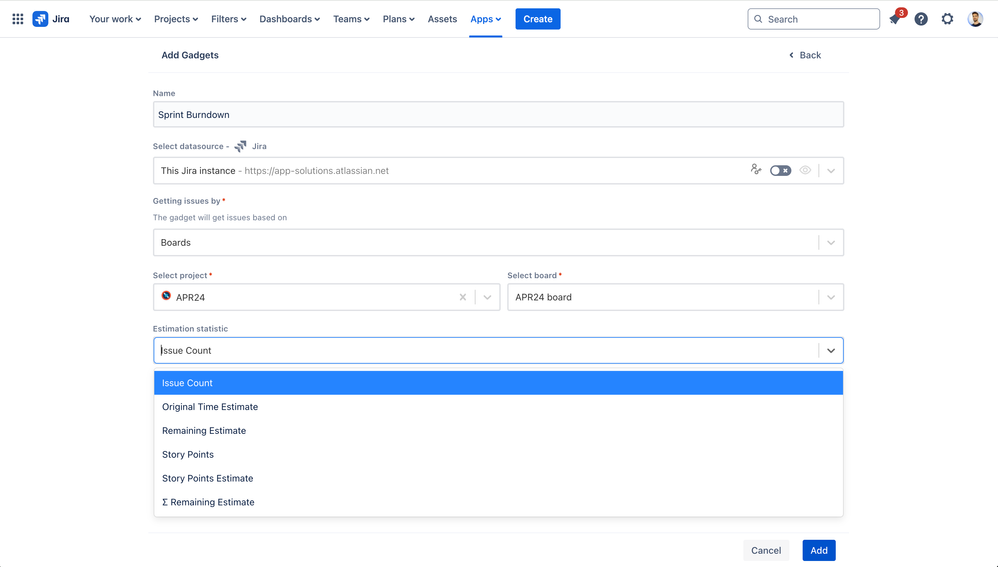998x567 pixels.
Task: Choose the Story Points option
Action: 498,454
